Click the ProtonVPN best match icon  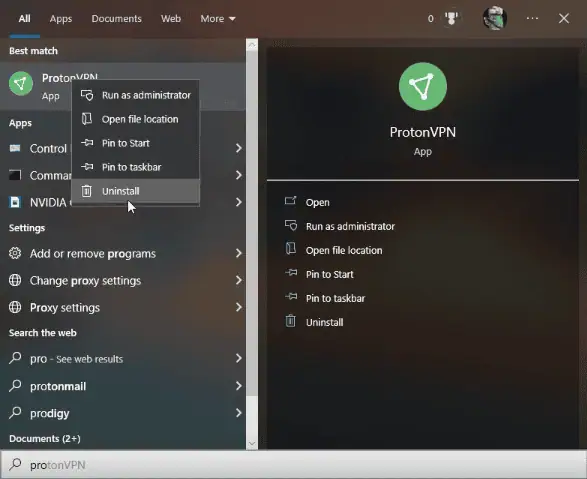[21, 83]
